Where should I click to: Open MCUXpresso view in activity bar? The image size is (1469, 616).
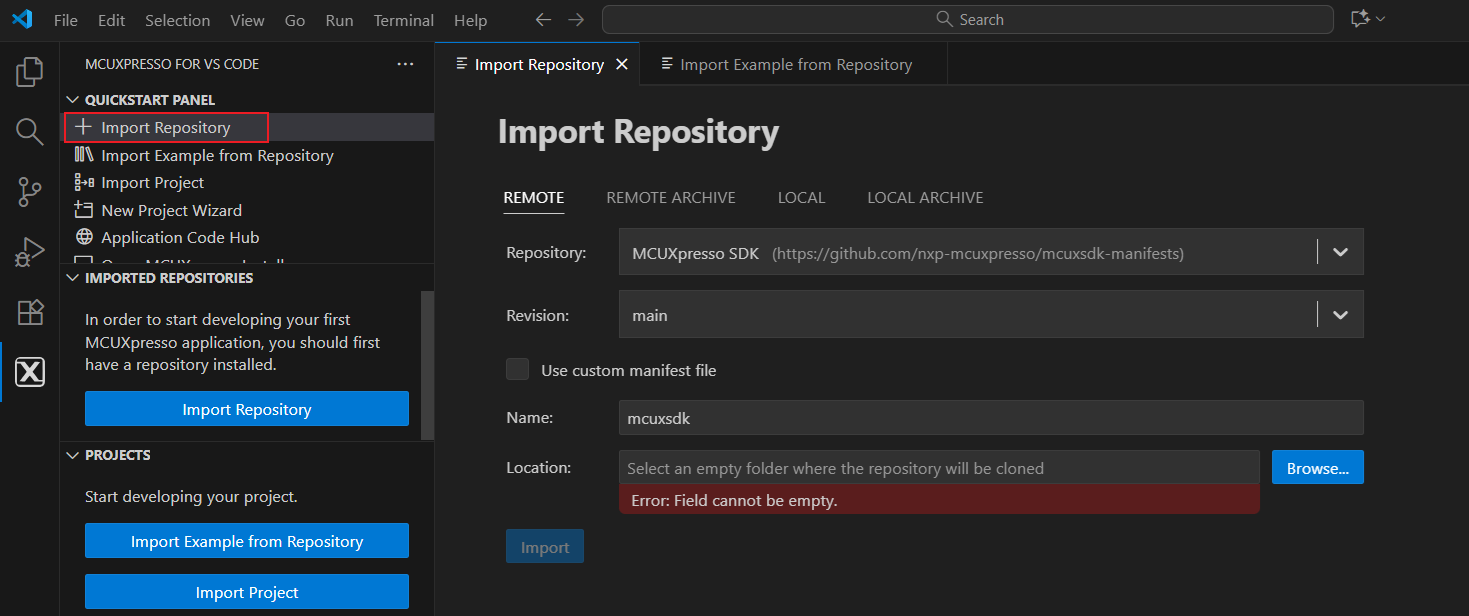click(30, 372)
